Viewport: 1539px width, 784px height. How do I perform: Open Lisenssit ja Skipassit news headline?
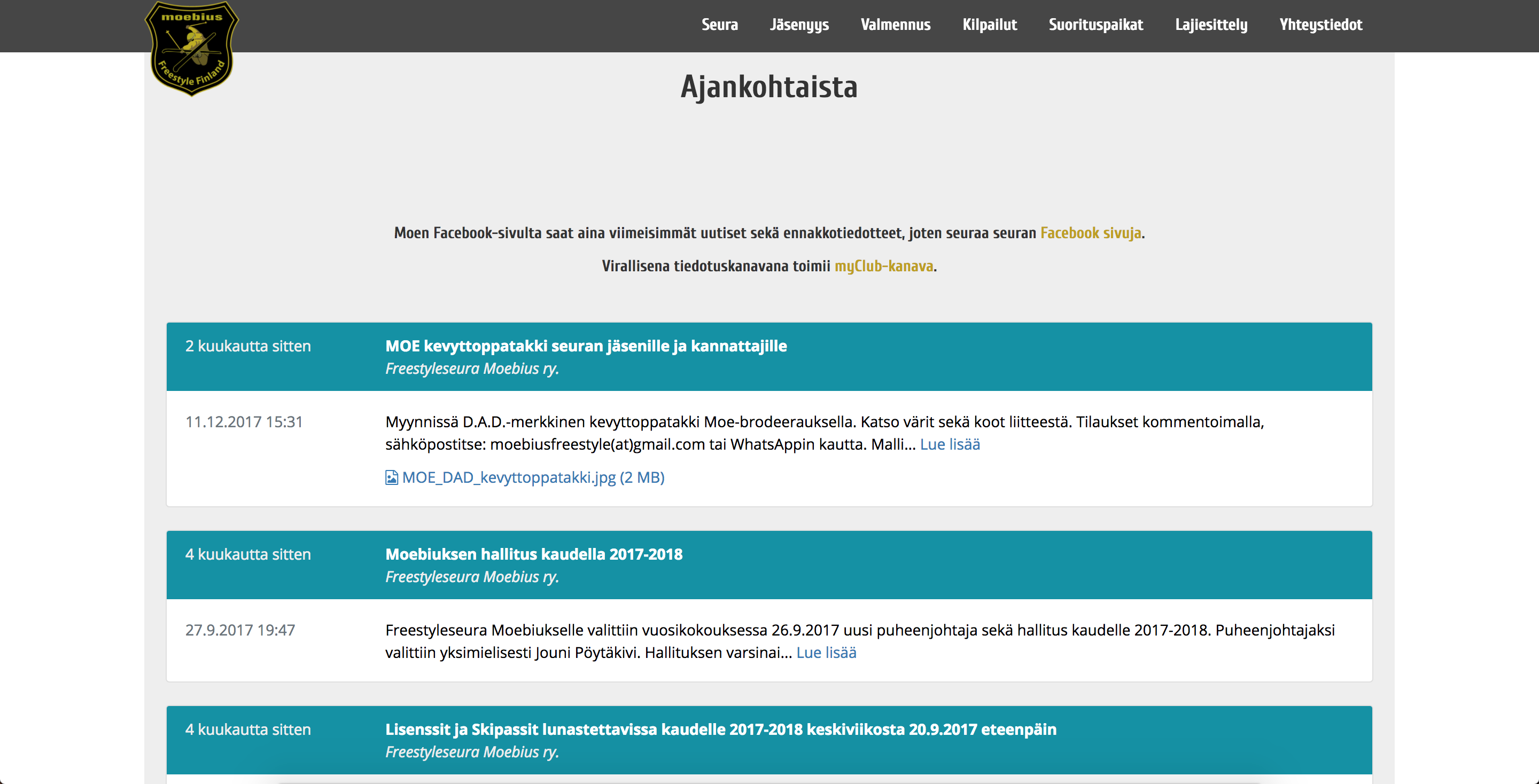pyautogui.click(x=720, y=729)
